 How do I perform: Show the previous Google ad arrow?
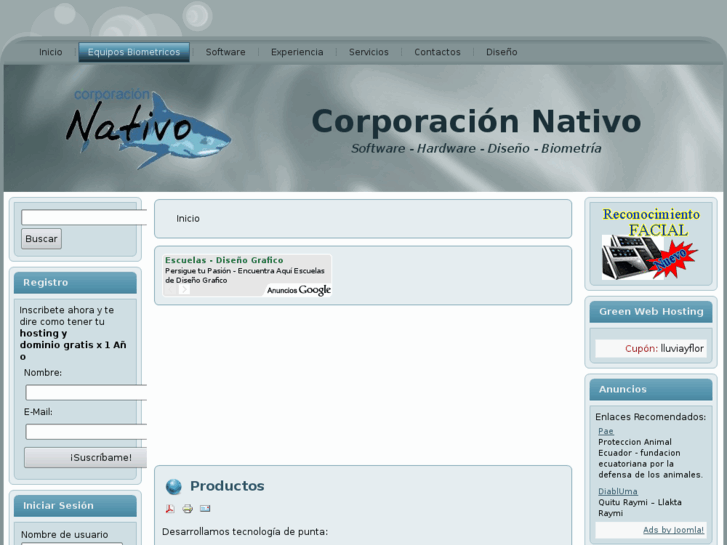tap(170, 289)
